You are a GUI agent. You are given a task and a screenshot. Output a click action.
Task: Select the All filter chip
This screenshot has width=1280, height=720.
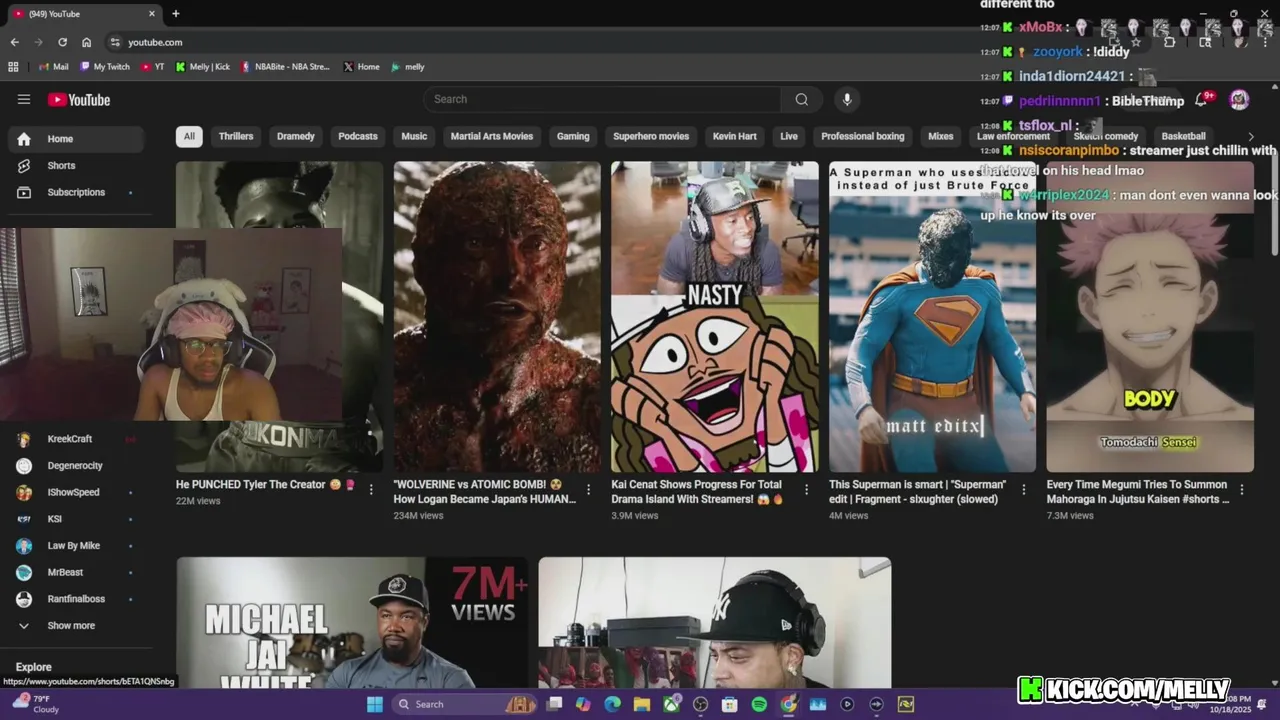pyautogui.click(x=189, y=136)
